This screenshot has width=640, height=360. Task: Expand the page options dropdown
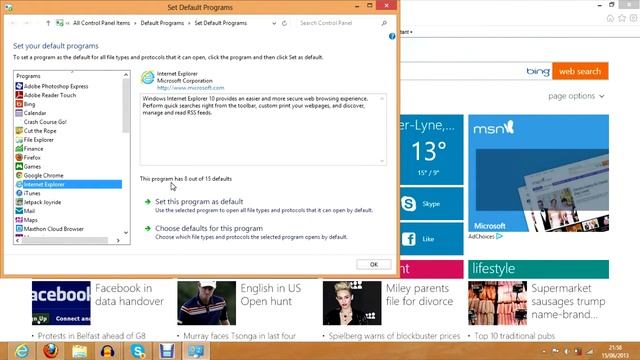coord(576,96)
